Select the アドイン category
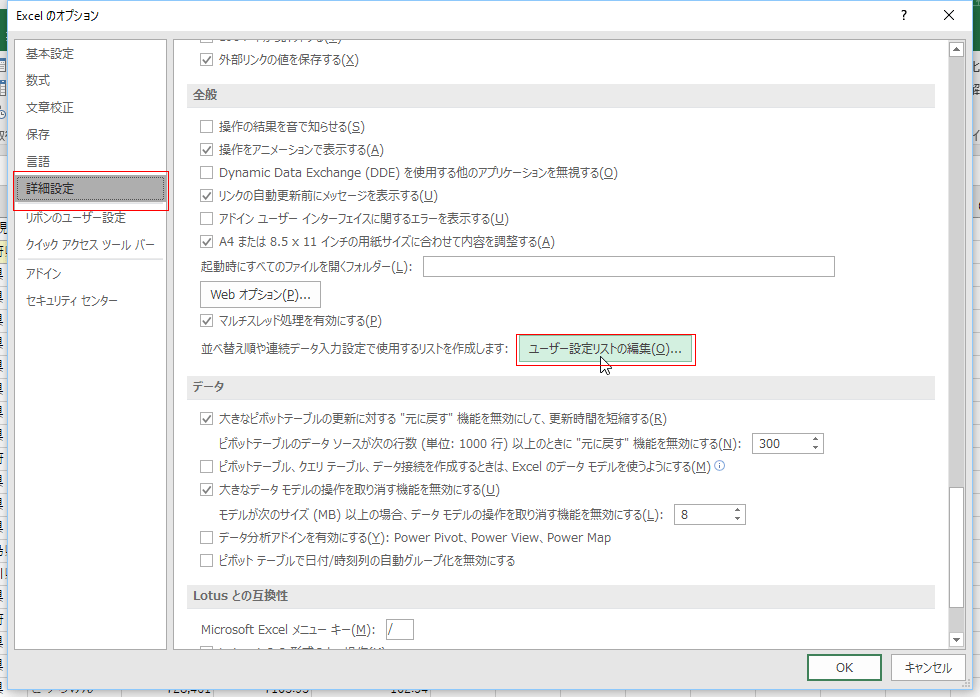 click(x=90, y=274)
